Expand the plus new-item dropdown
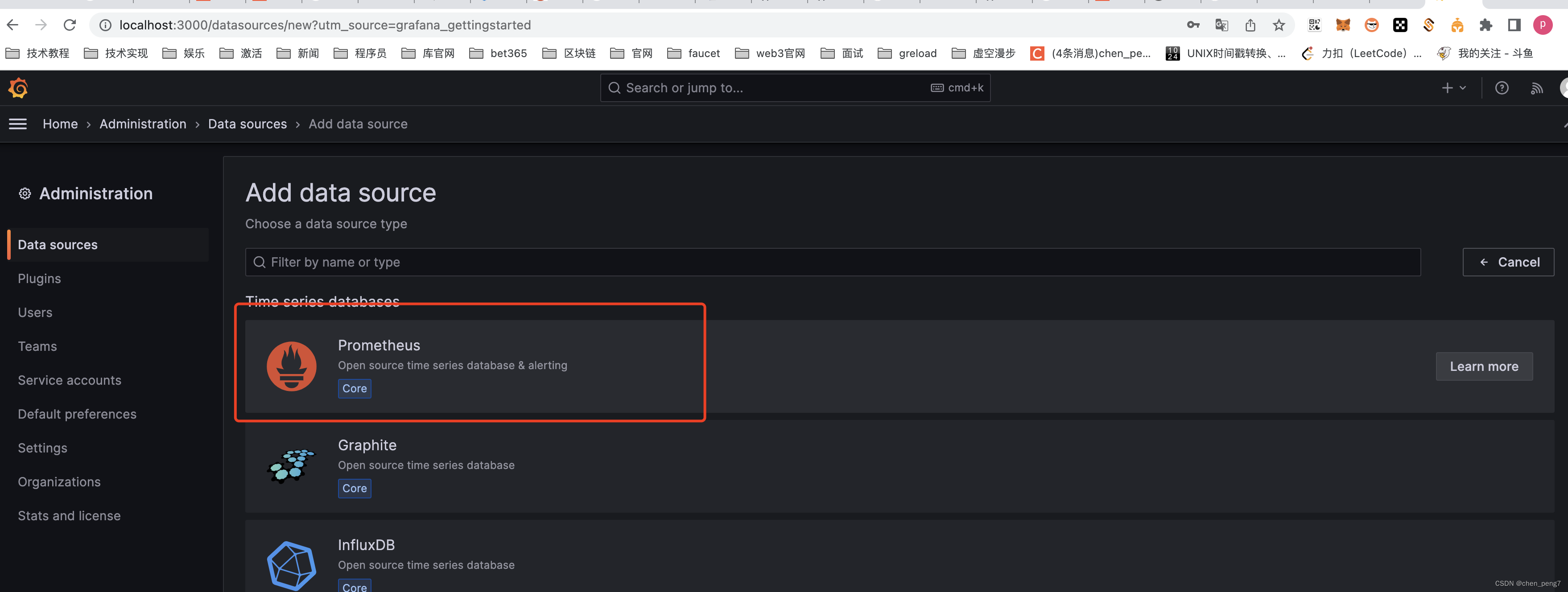 (1453, 88)
